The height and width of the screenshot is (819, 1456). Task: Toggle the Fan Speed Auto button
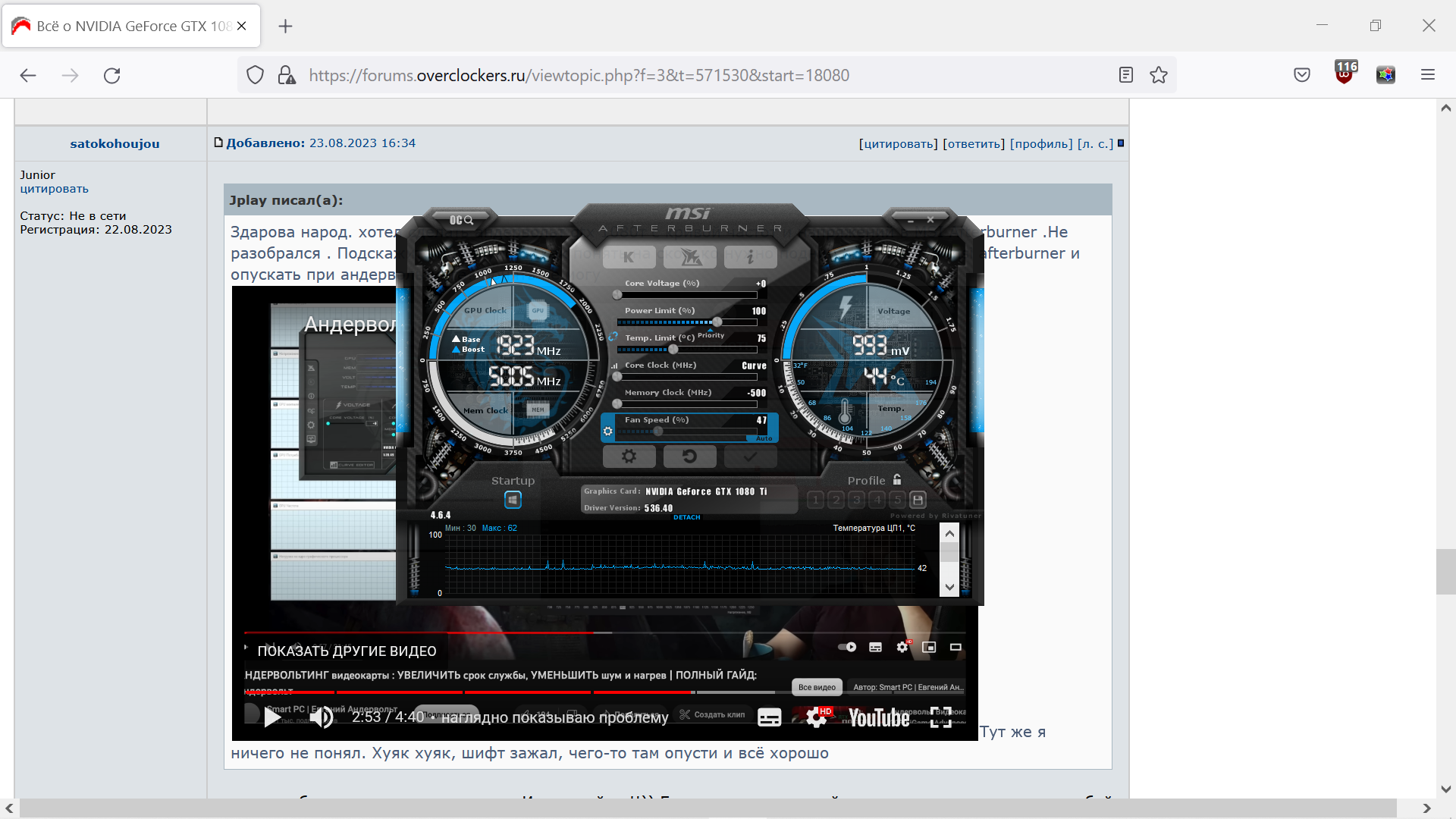click(x=764, y=438)
